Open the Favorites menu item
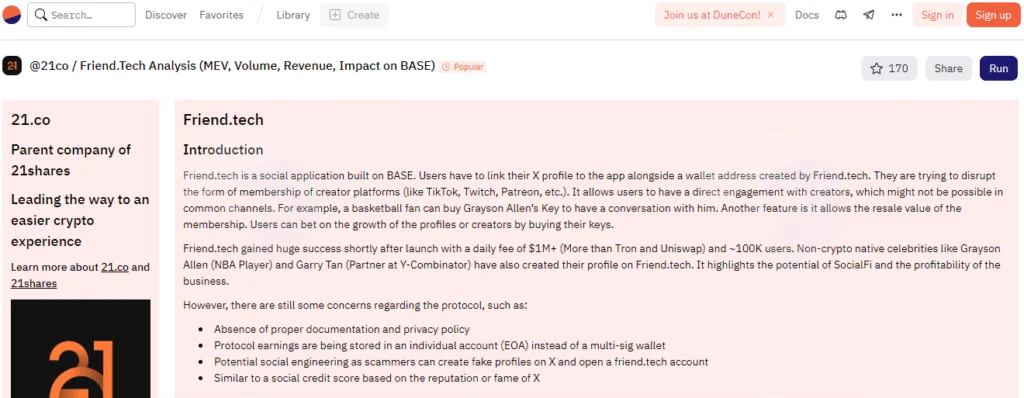This screenshot has width=1024, height=398. point(221,15)
